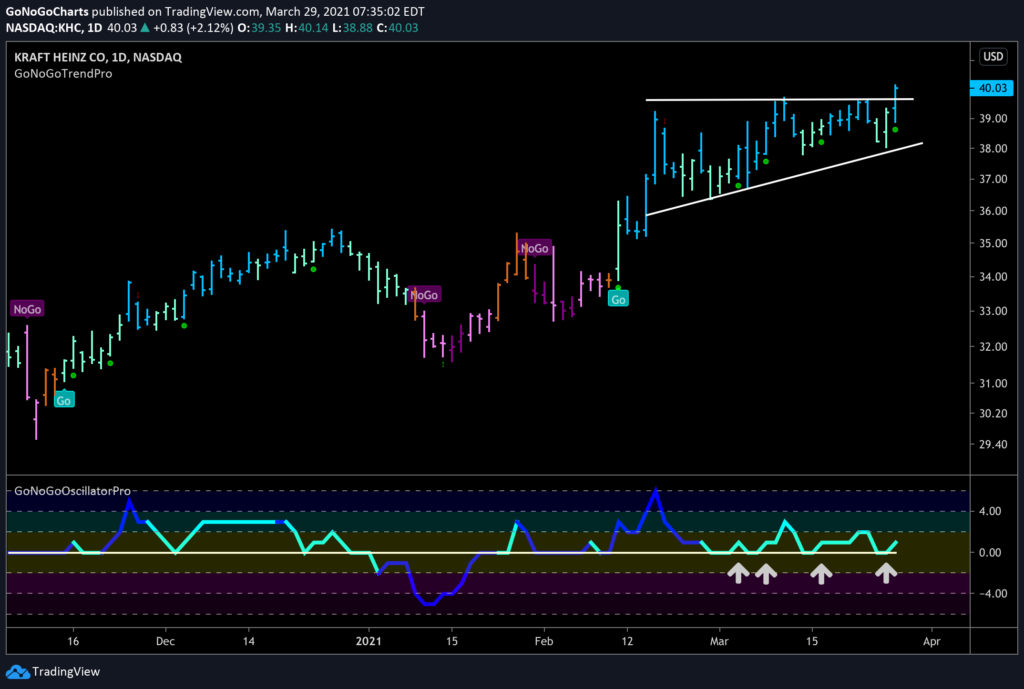Click the 0.00 oscillator axis value
This screenshot has width=1024, height=689.
991,553
